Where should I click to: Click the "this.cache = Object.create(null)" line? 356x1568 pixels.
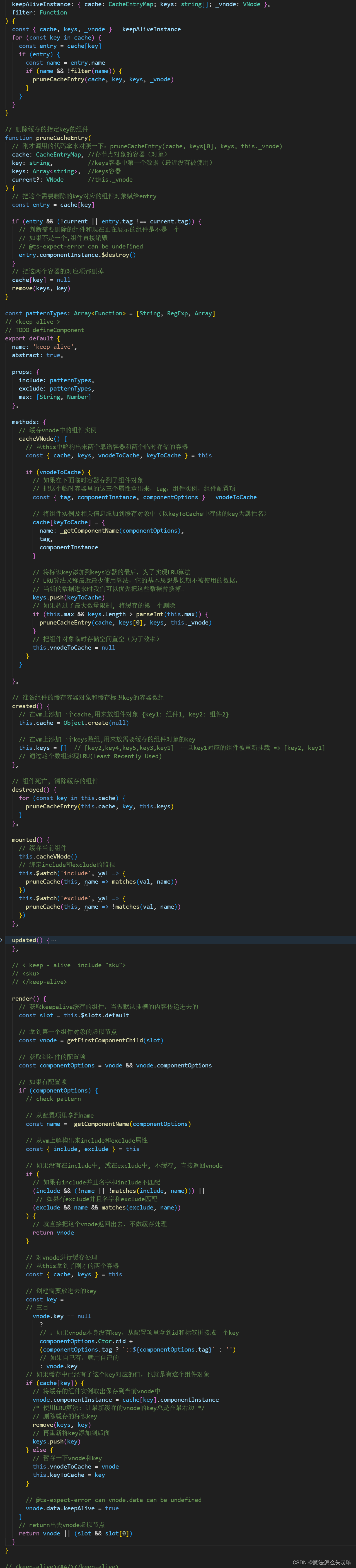[74, 723]
